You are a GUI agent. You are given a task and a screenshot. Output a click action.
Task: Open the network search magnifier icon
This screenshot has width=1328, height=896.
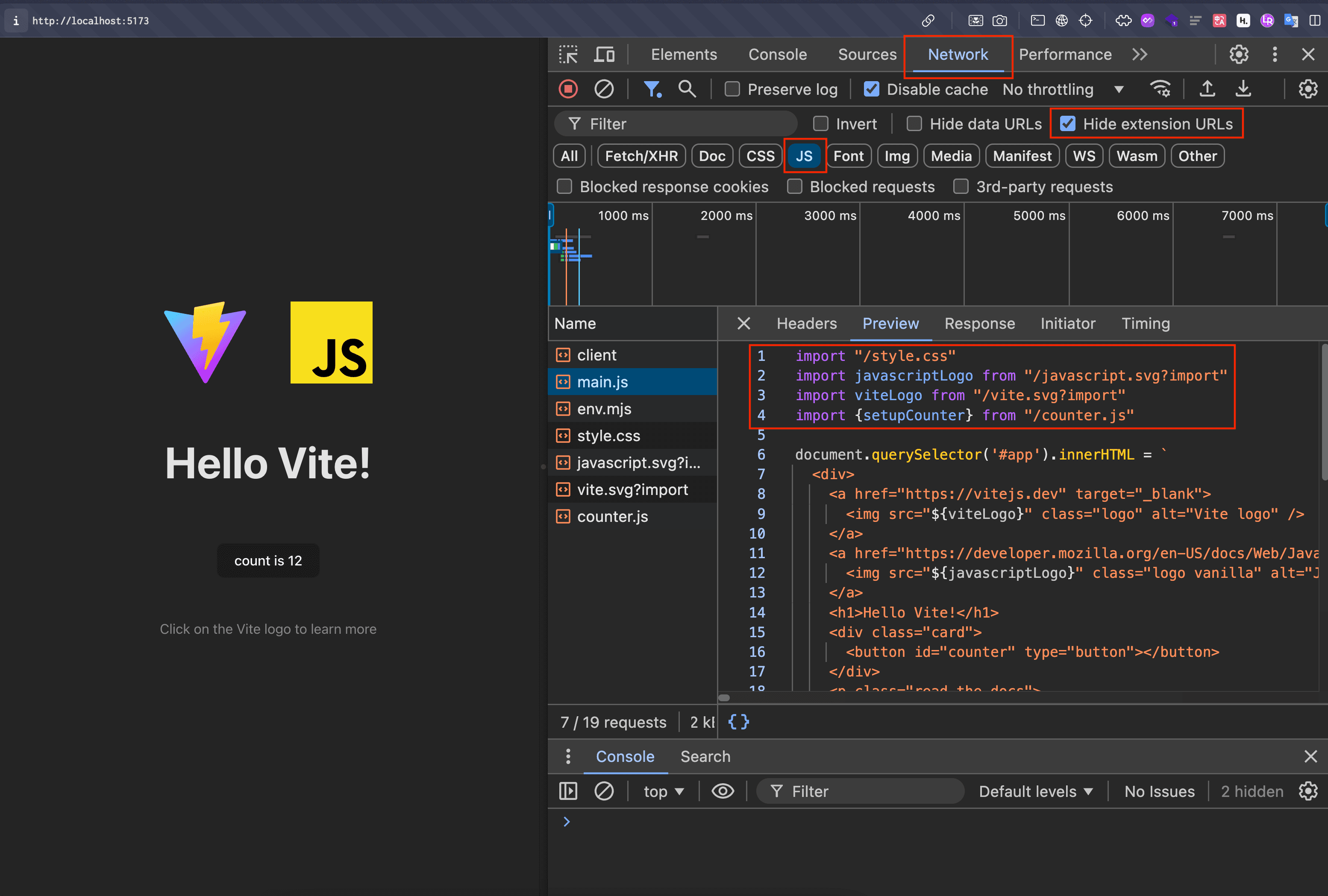686,89
